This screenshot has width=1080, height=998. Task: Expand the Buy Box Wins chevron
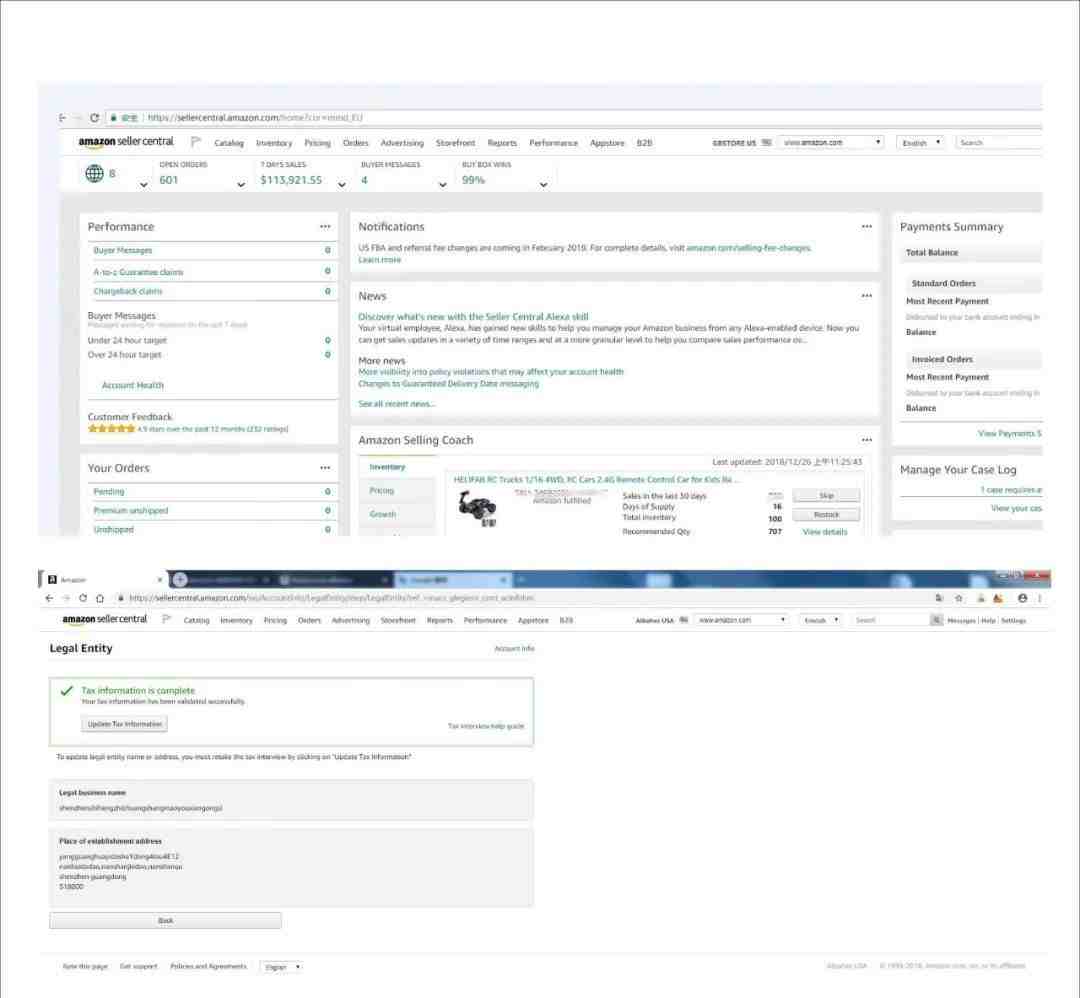[x=543, y=185]
